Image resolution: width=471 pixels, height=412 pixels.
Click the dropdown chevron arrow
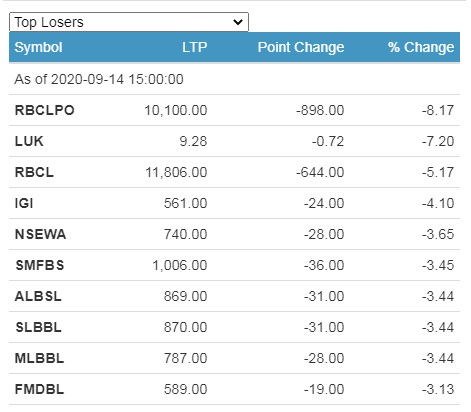pyautogui.click(x=238, y=22)
